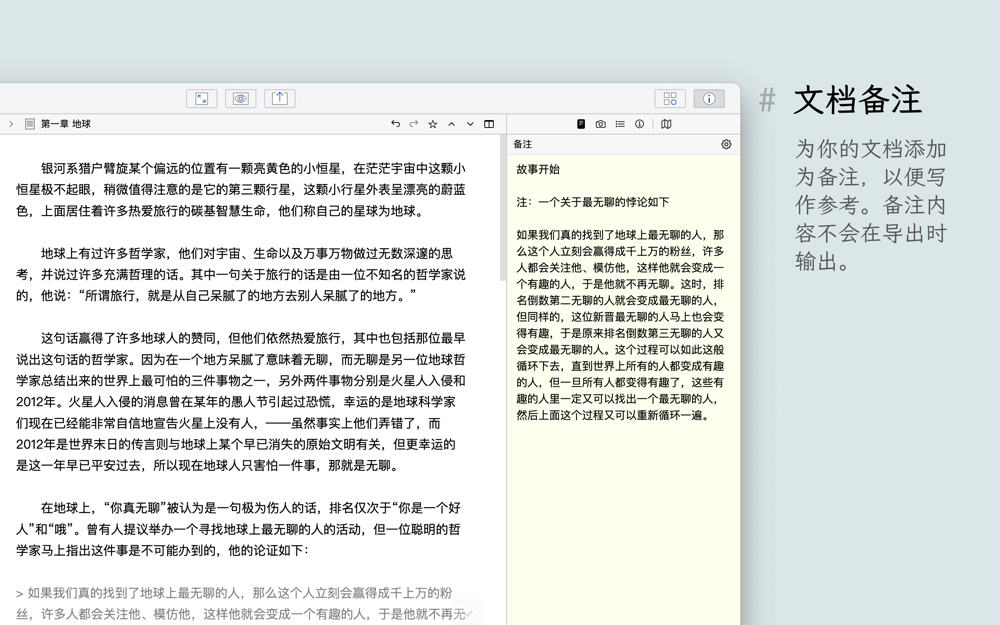Click the 第一章 地球 document title
Viewport: 1000px width, 625px height.
(x=66, y=124)
